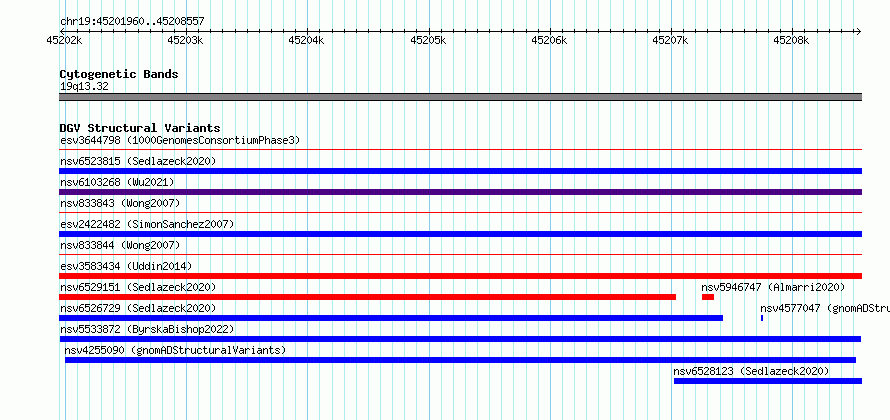Select the blue nsv6526729 variant bar
The width and height of the screenshot is (890, 420).
click(391, 318)
